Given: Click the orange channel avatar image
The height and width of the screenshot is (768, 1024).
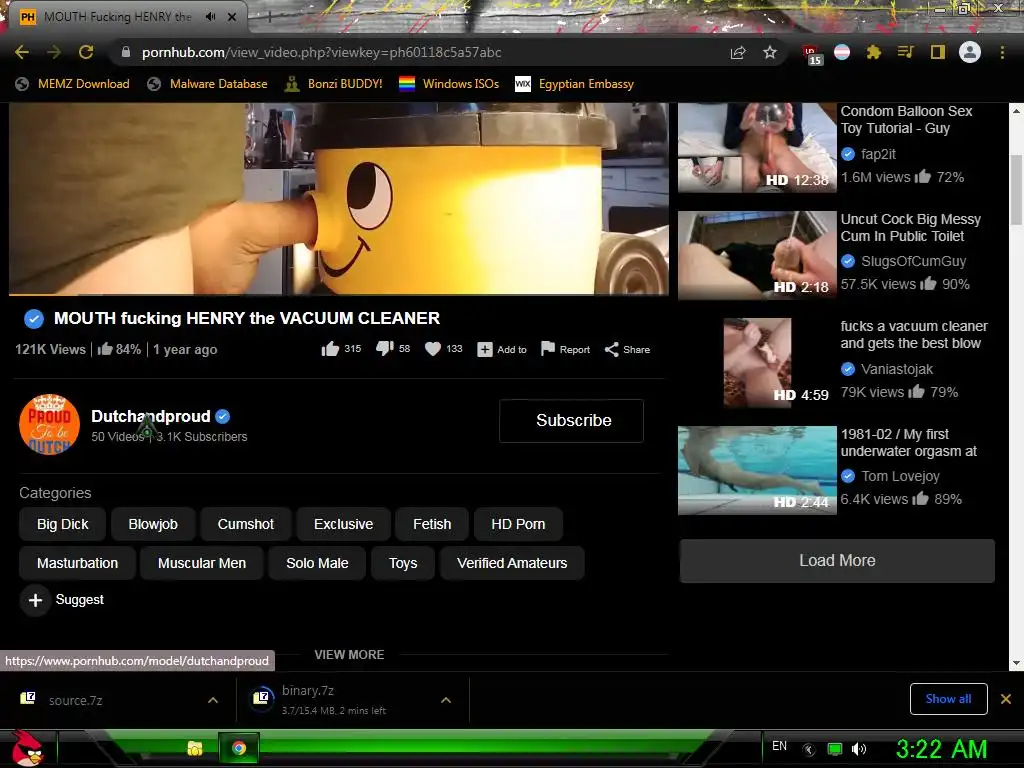Looking at the screenshot, I should [50, 424].
